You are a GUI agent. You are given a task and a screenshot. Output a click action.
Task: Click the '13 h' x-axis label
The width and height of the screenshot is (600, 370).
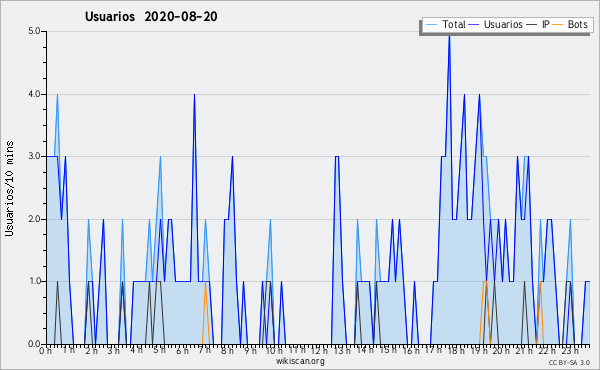coord(342,350)
